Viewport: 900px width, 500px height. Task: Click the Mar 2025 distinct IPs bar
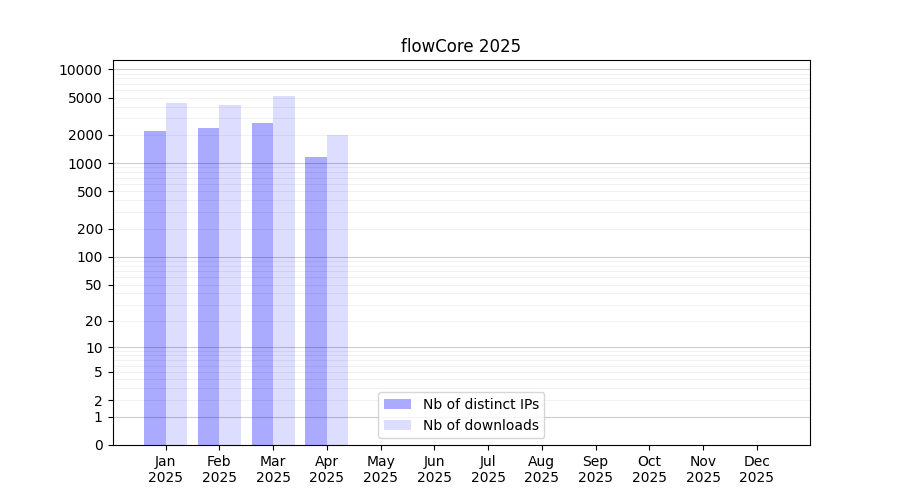pos(262,284)
